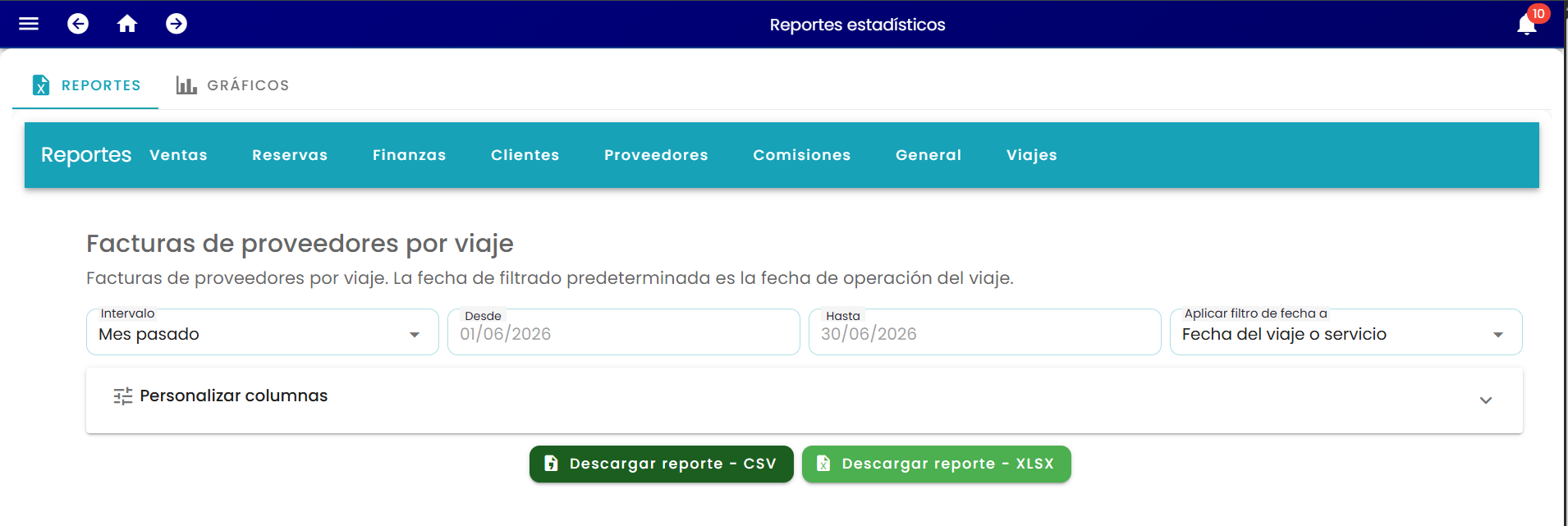Open the Clientes reports menu
Image resolution: width=1568 pixels, height=526 pixels.
pos(525,155)
